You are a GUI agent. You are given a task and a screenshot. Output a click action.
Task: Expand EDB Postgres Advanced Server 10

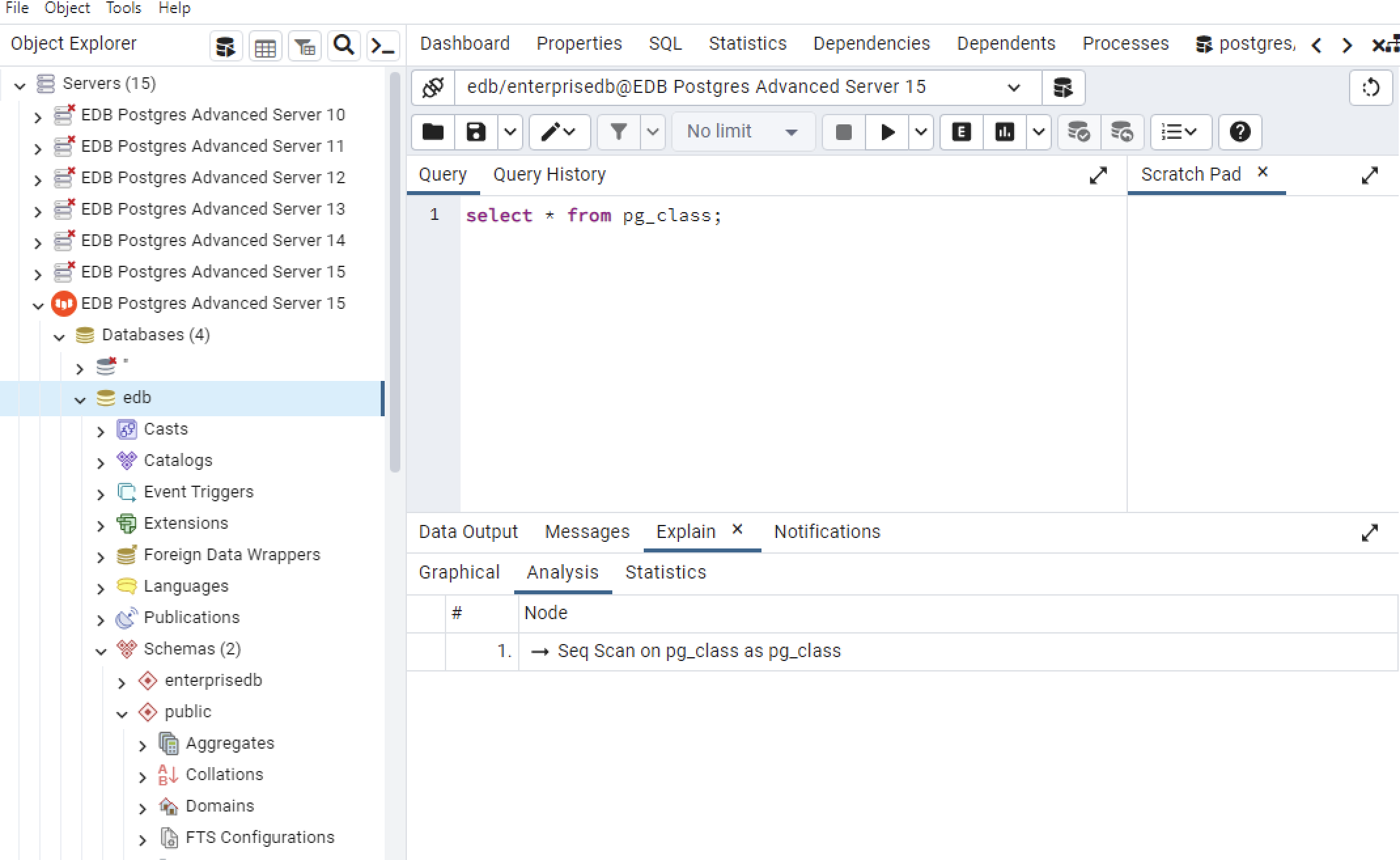click(x=38, y=117)
